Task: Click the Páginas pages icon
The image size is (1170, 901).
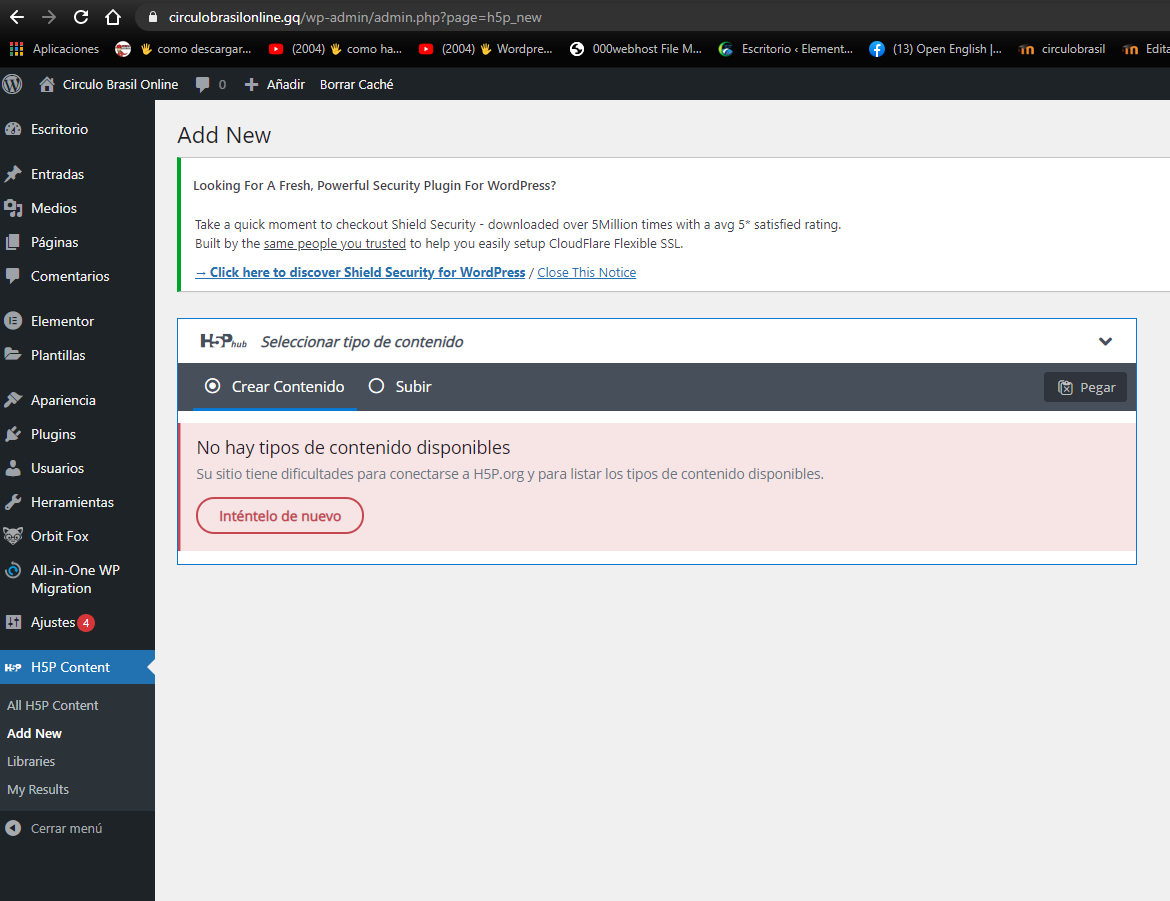Action: (x=13, y=242)
